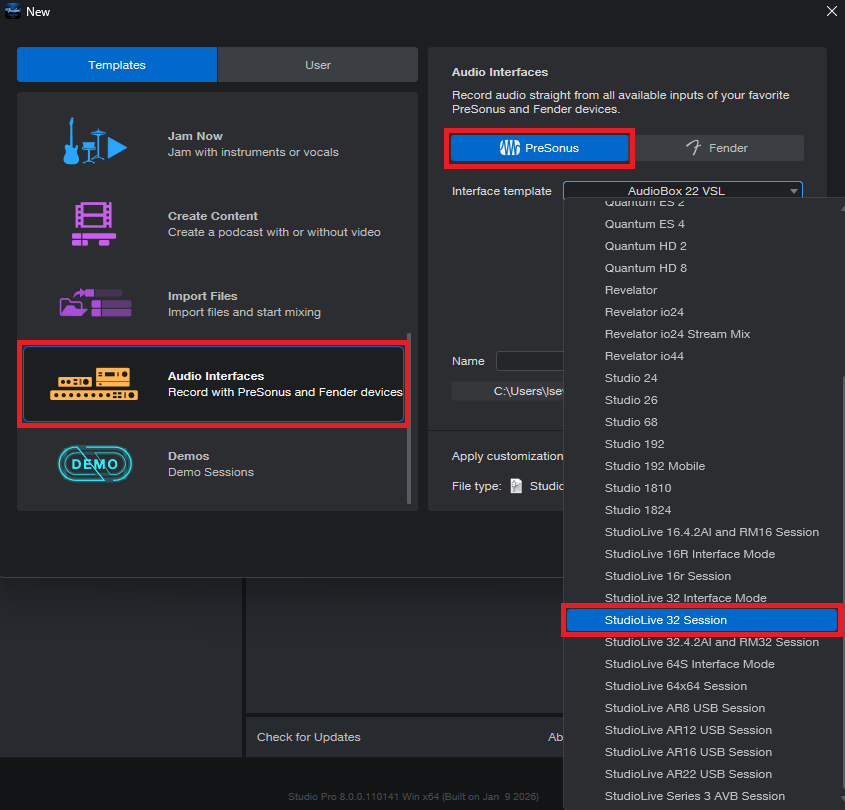Click Check for Updates link
This screenshot has height=810, width=845.
point(309,737)
